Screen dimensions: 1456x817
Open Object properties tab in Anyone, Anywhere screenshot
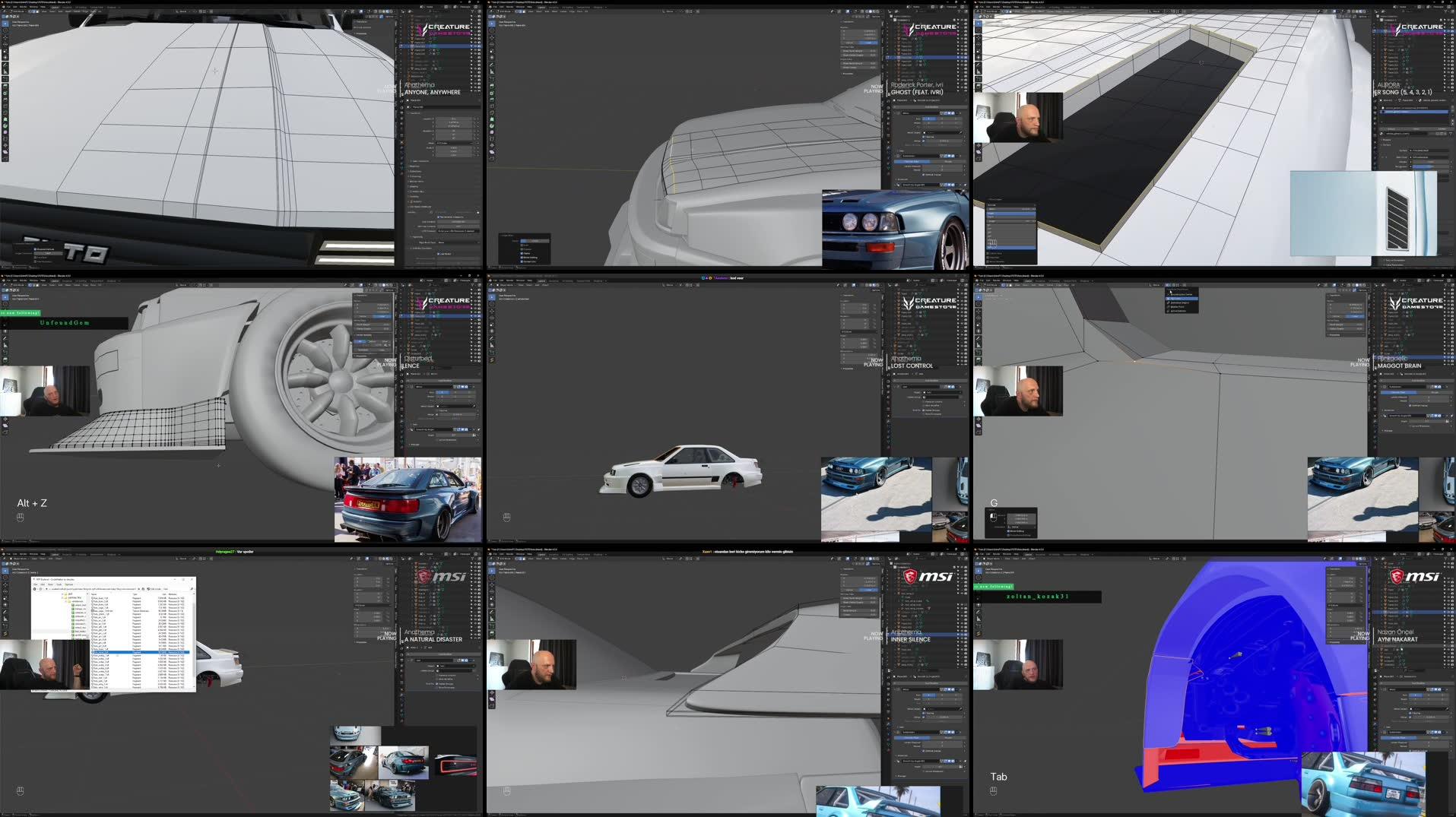point(401,142)
